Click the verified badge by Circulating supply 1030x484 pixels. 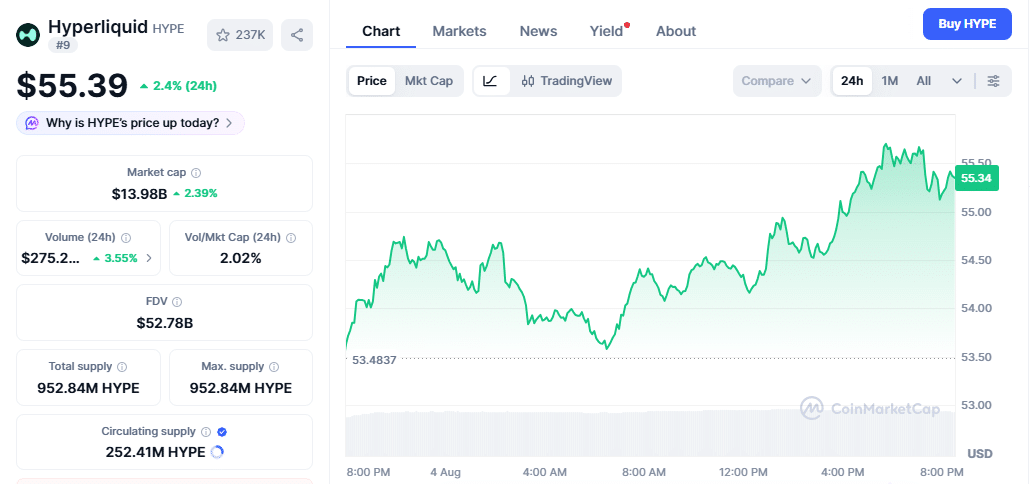(x=222, y=432)
